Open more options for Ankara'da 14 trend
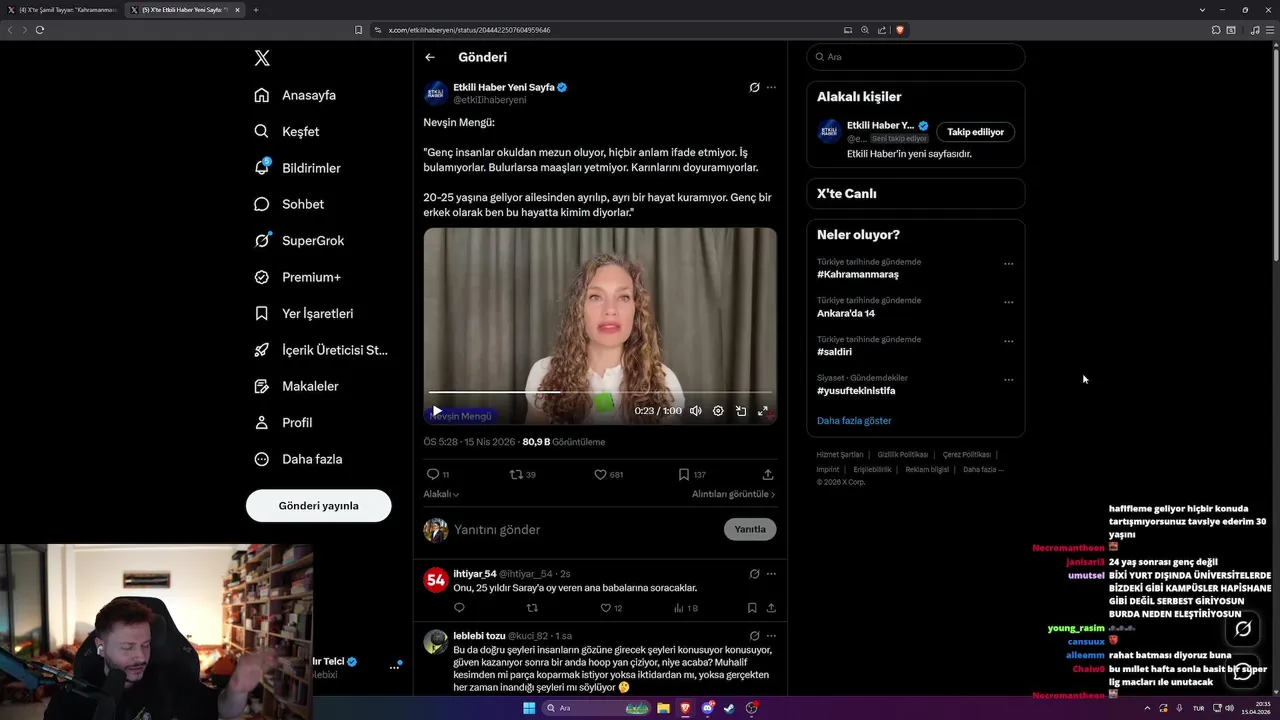The width and height of the screenshot is (1280, 720). [x=1008, y=302]
